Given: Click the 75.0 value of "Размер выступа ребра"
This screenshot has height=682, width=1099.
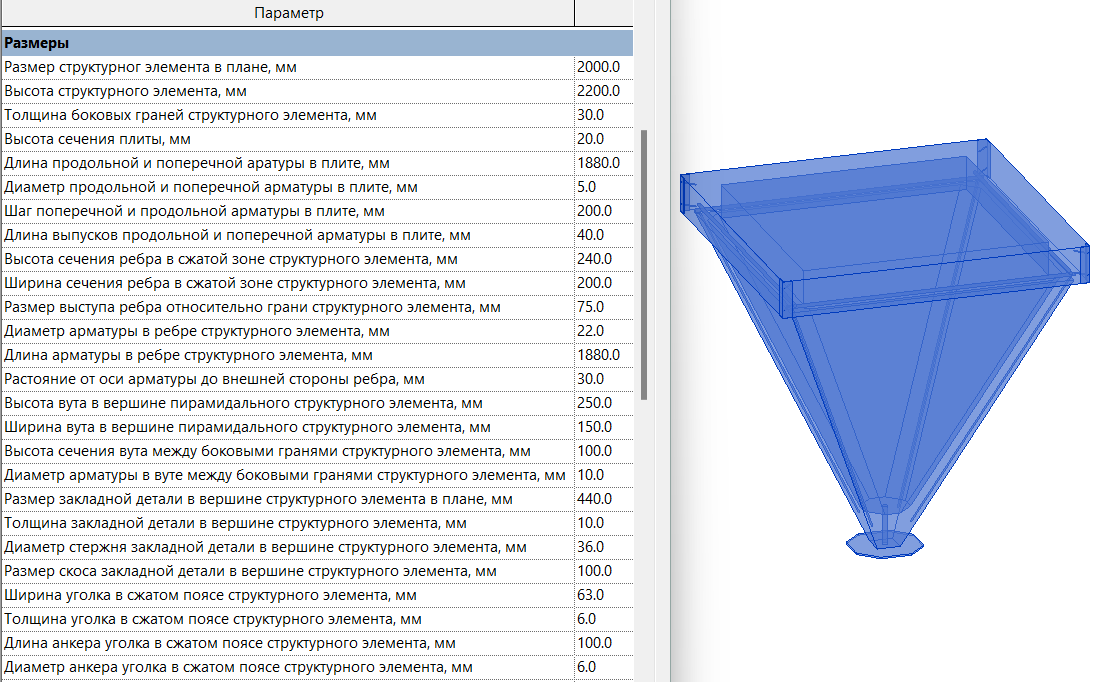Looking at the screenshot, I should click(x=591, y=307).
